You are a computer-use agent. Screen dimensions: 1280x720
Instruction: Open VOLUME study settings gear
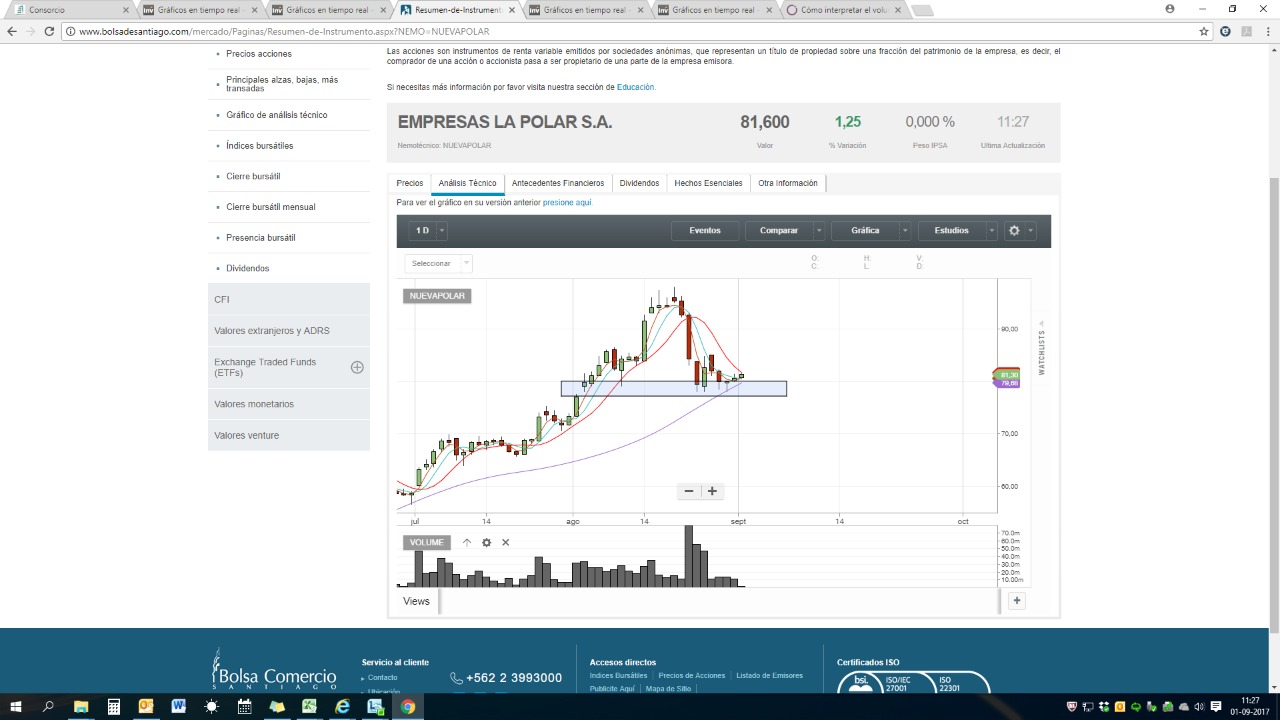pos(486,543)
